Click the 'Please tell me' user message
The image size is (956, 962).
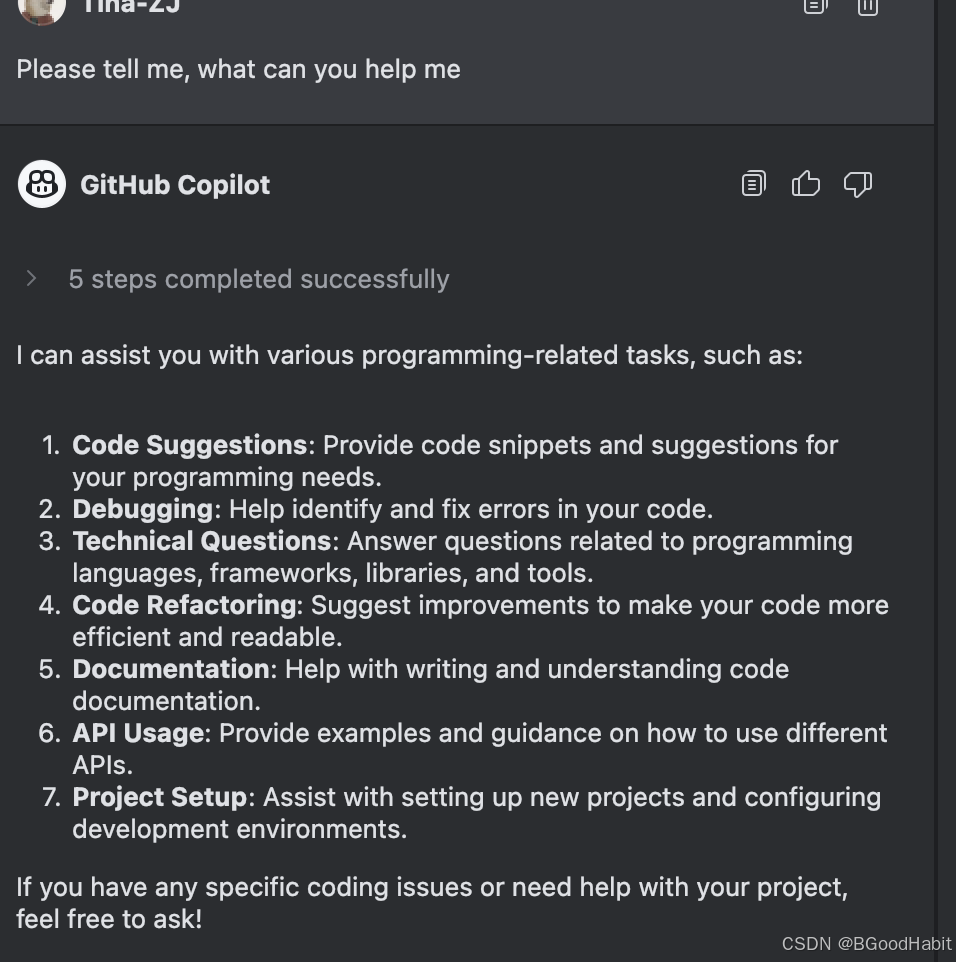(x=238, y=69)
